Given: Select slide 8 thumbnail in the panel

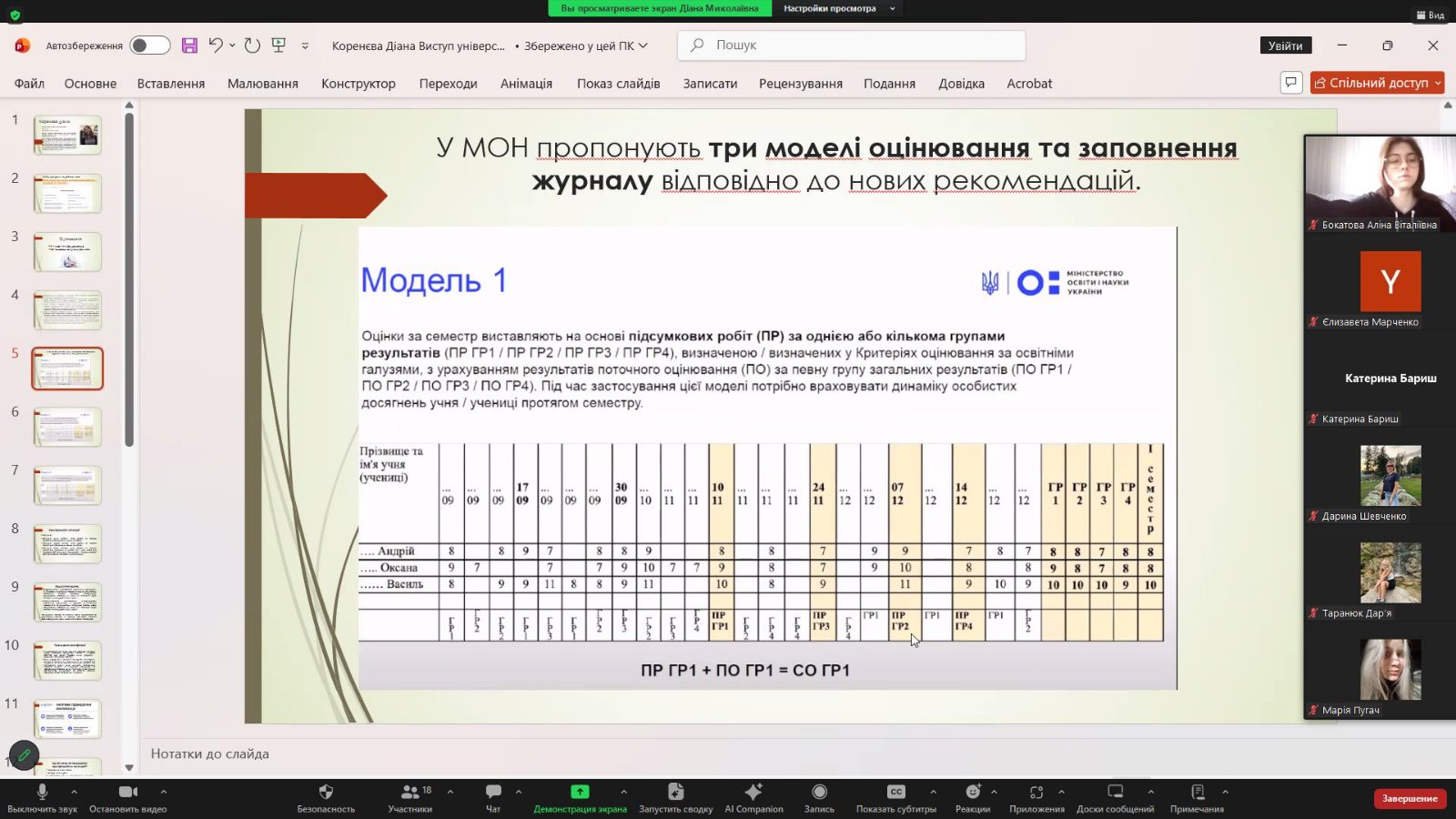Looking at the screenshot, I should coord(68,543).
